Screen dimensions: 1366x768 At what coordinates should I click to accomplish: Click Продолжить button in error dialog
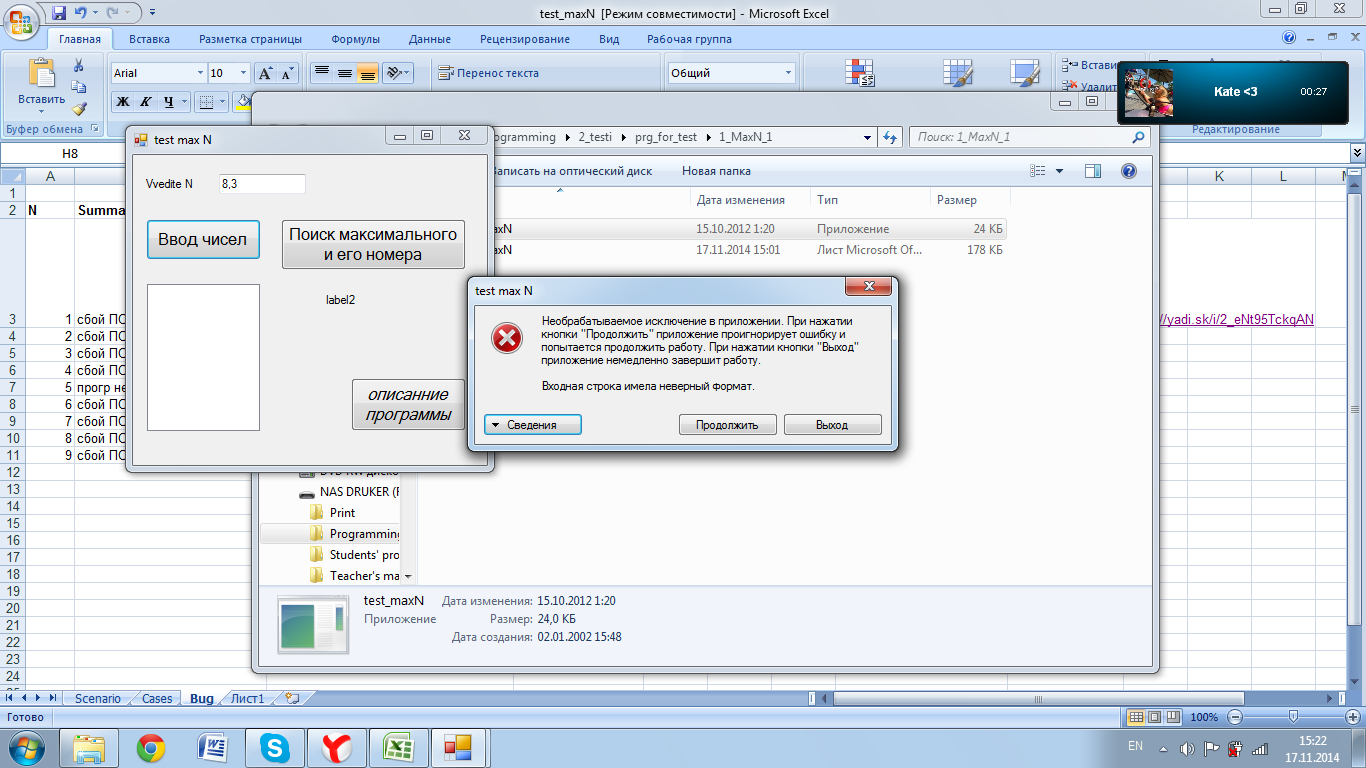point(727,425)
